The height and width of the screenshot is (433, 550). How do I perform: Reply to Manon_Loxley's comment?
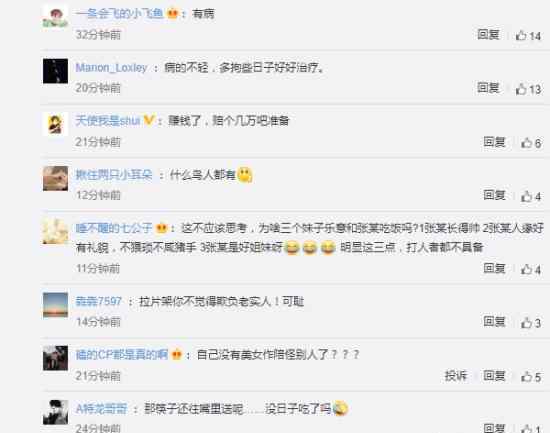[x=488, y=88]
